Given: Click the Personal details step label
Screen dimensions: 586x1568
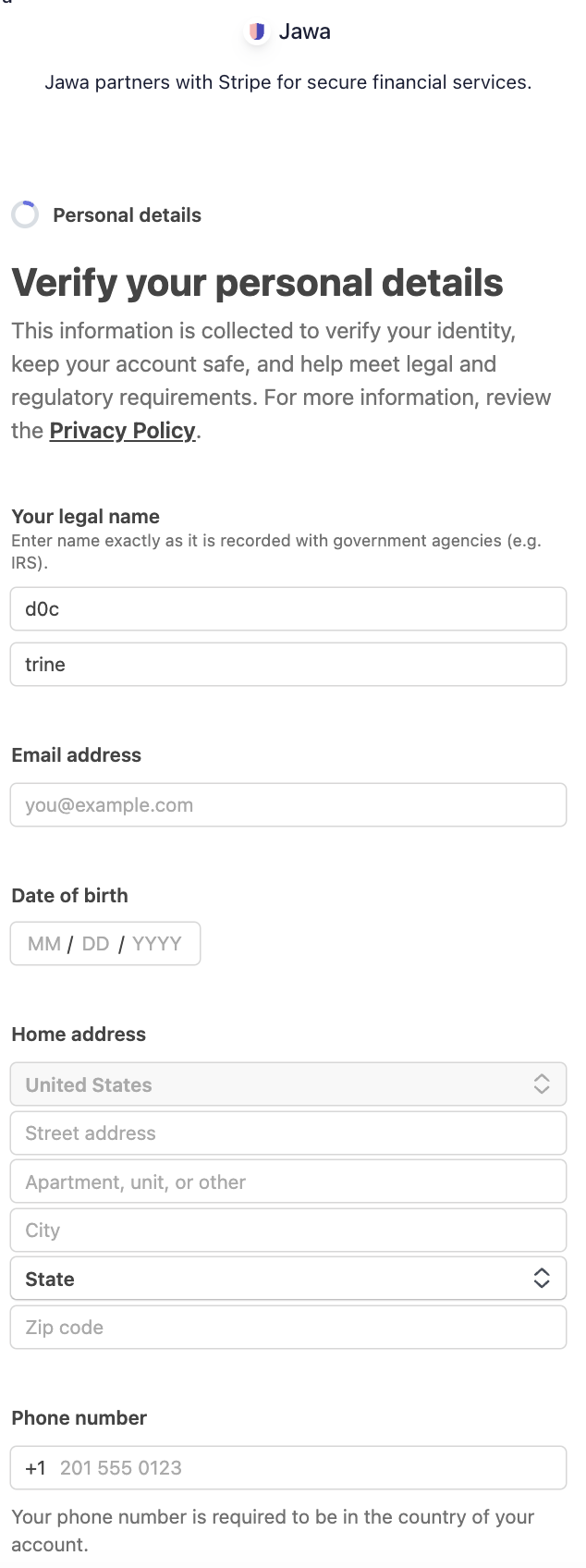Looking at the screenshot, I should pos(127,214).
